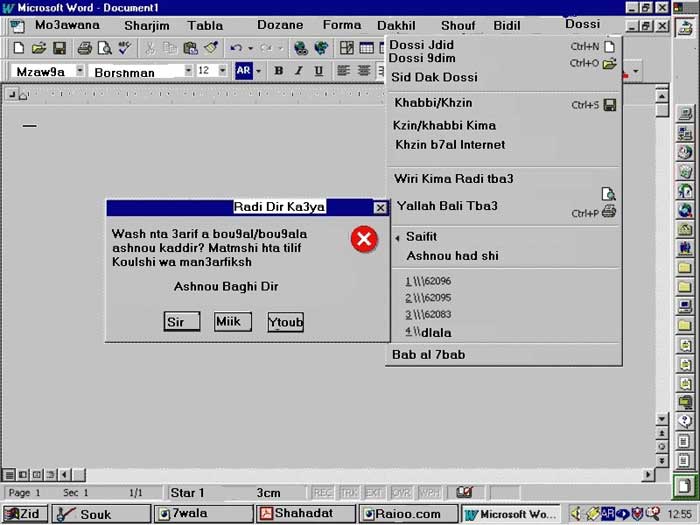
Task: Open the font size 12 dropdown
Action: pos(222,71)
